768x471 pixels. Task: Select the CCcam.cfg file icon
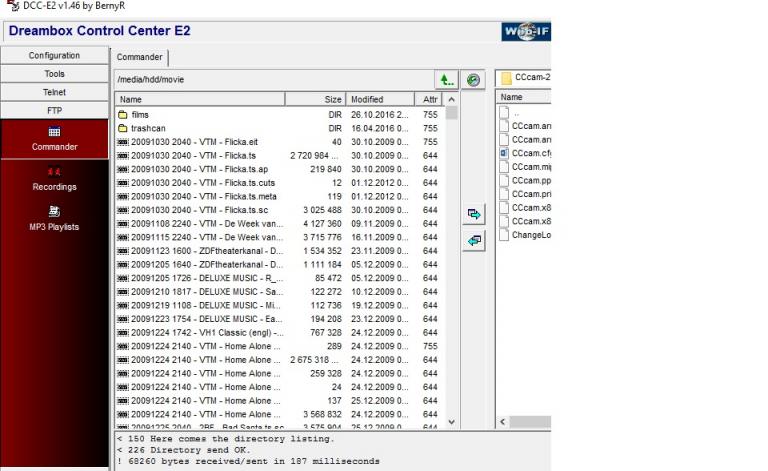pos(505,154)
